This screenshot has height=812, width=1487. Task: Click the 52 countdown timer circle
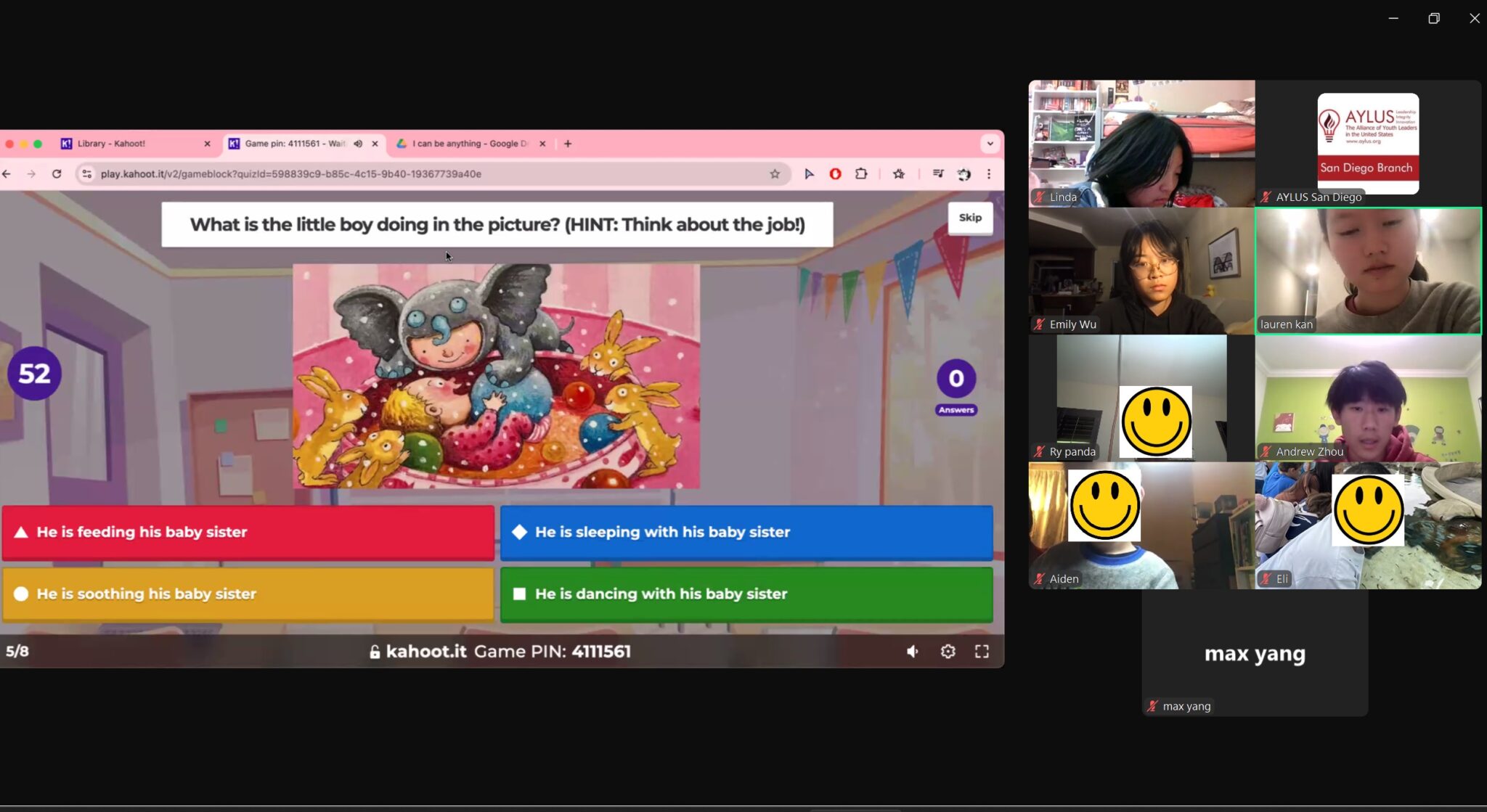point(34,374)
